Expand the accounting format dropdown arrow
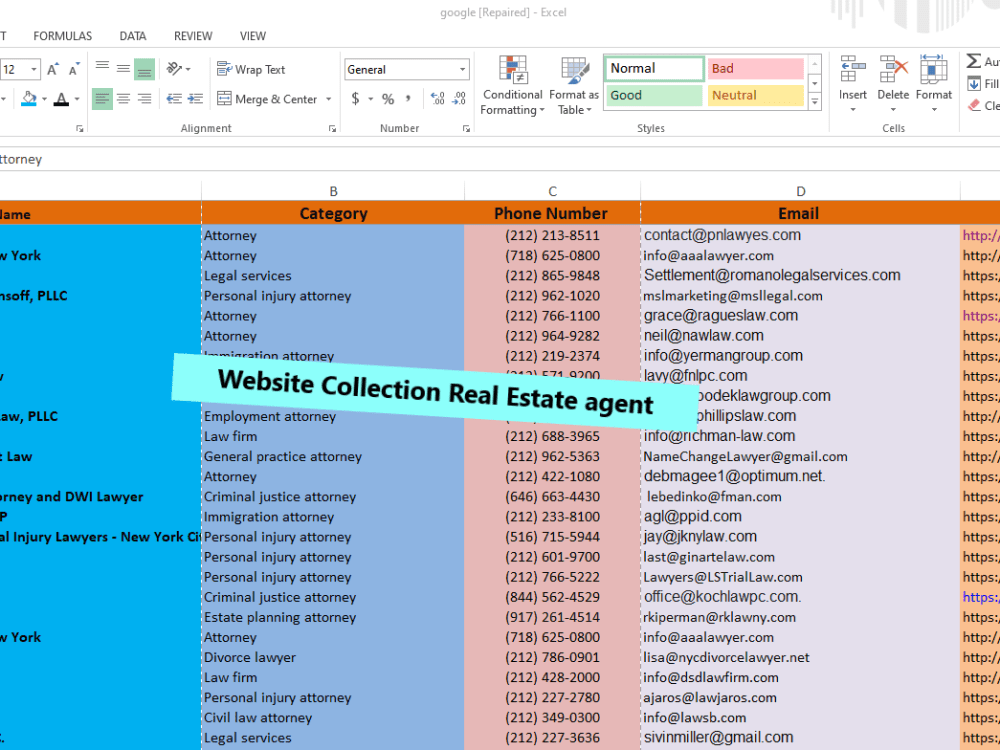The width and height of the screenshot is (1000, 750). [x=371, y=99]
